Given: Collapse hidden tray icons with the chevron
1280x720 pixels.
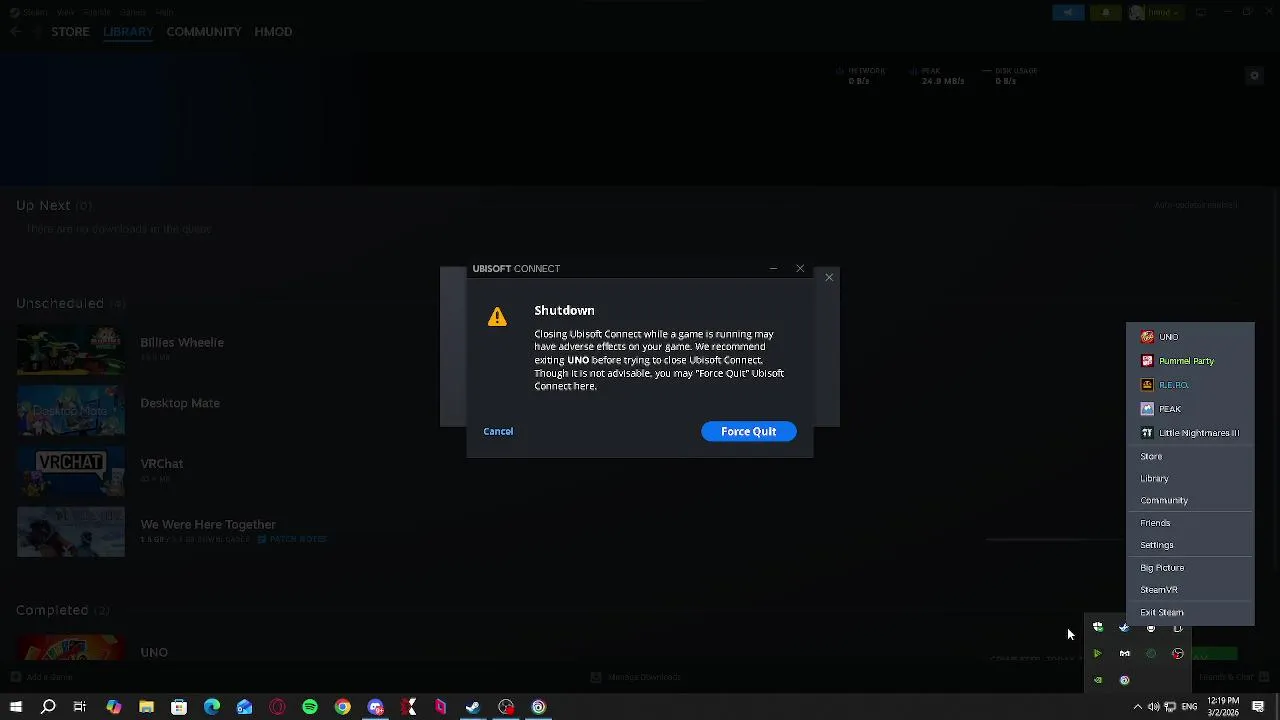Looking at the screenshot, I should 1137,707.
